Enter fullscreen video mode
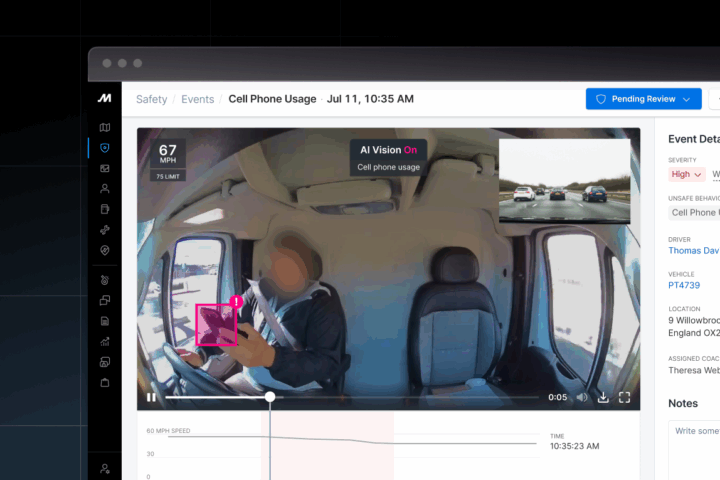Viewport: 720px width, 480px height. [x=624, y=397]
